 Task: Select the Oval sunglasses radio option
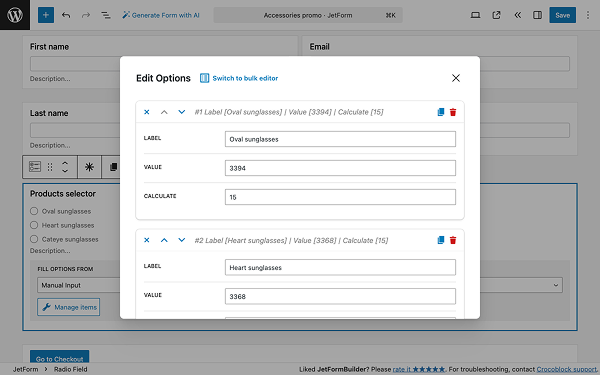pyautogui.click(x=34, y=211)
